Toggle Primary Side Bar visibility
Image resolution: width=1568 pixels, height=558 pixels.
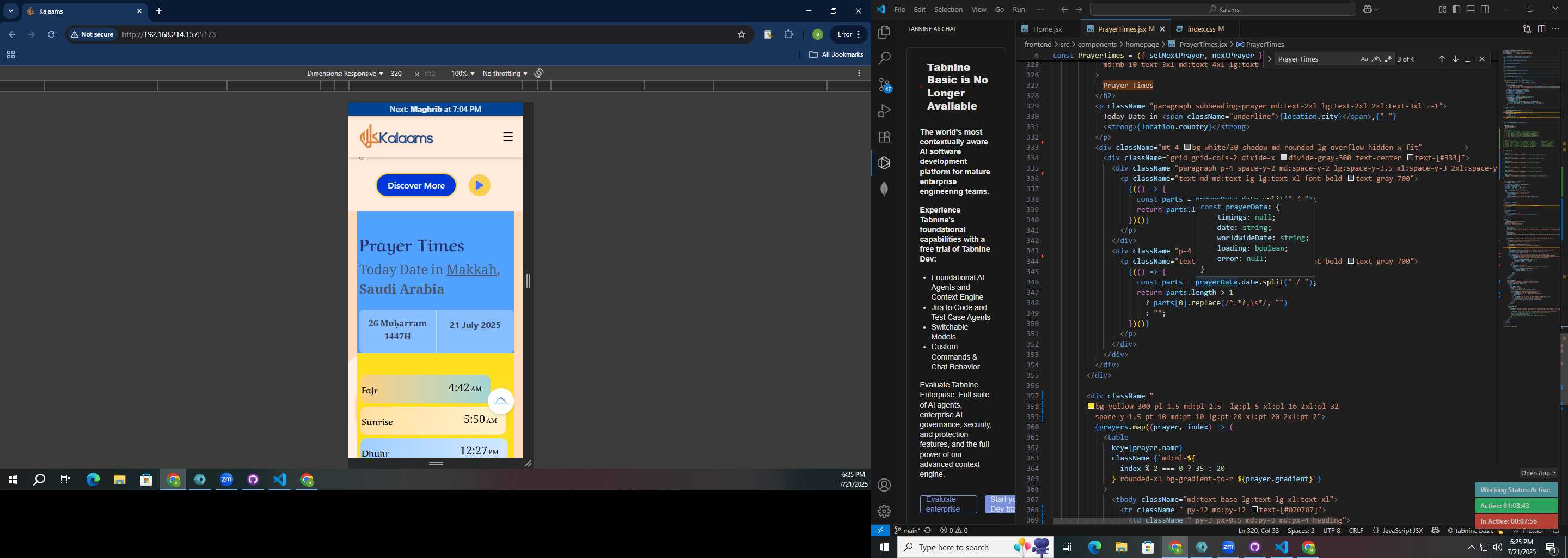point(1456,10)
